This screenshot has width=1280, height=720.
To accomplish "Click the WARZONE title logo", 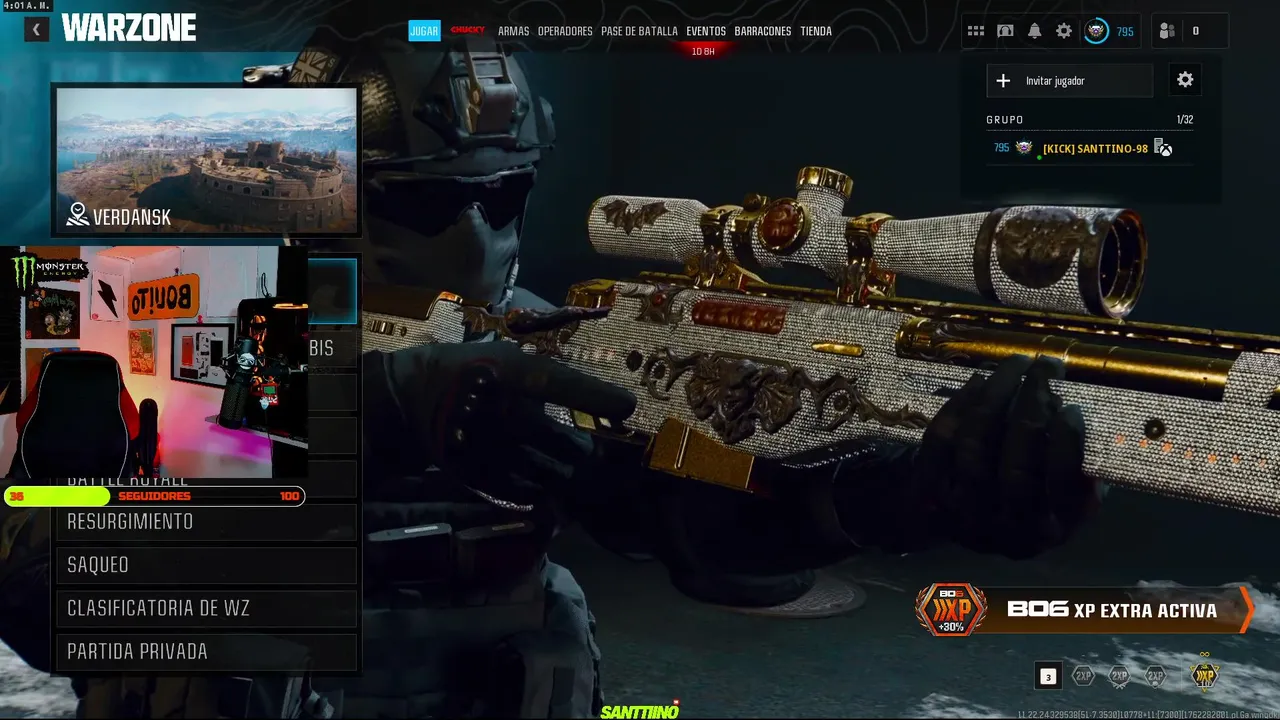I will (x=129, y=28).
